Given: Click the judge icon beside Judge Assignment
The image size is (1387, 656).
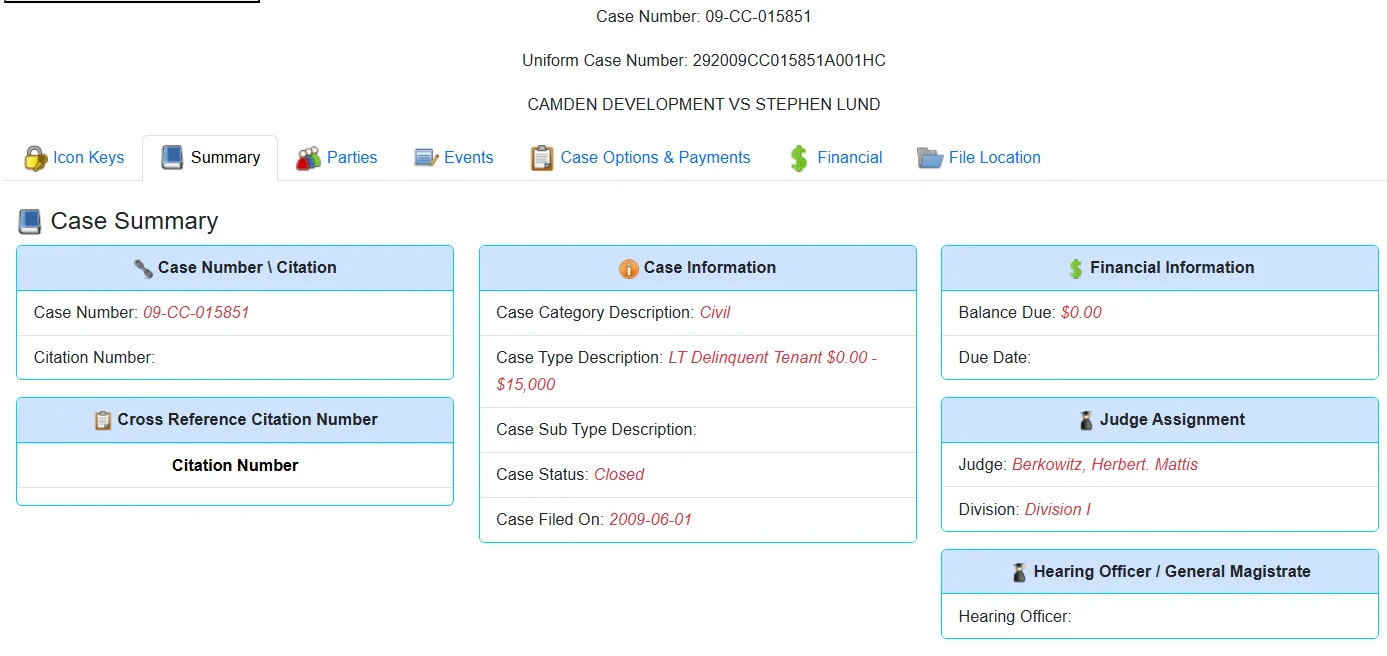Looking at the screenshot, I should click(1086, 420).
